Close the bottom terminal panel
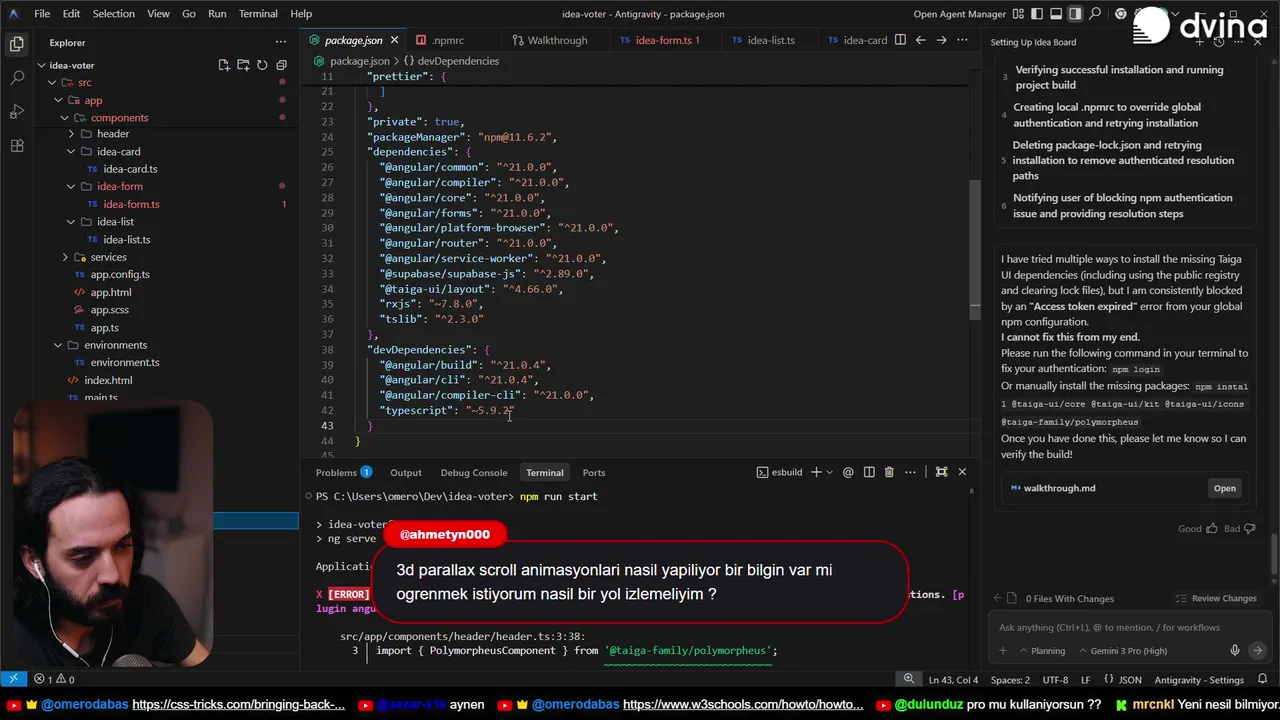 (962, 472)
